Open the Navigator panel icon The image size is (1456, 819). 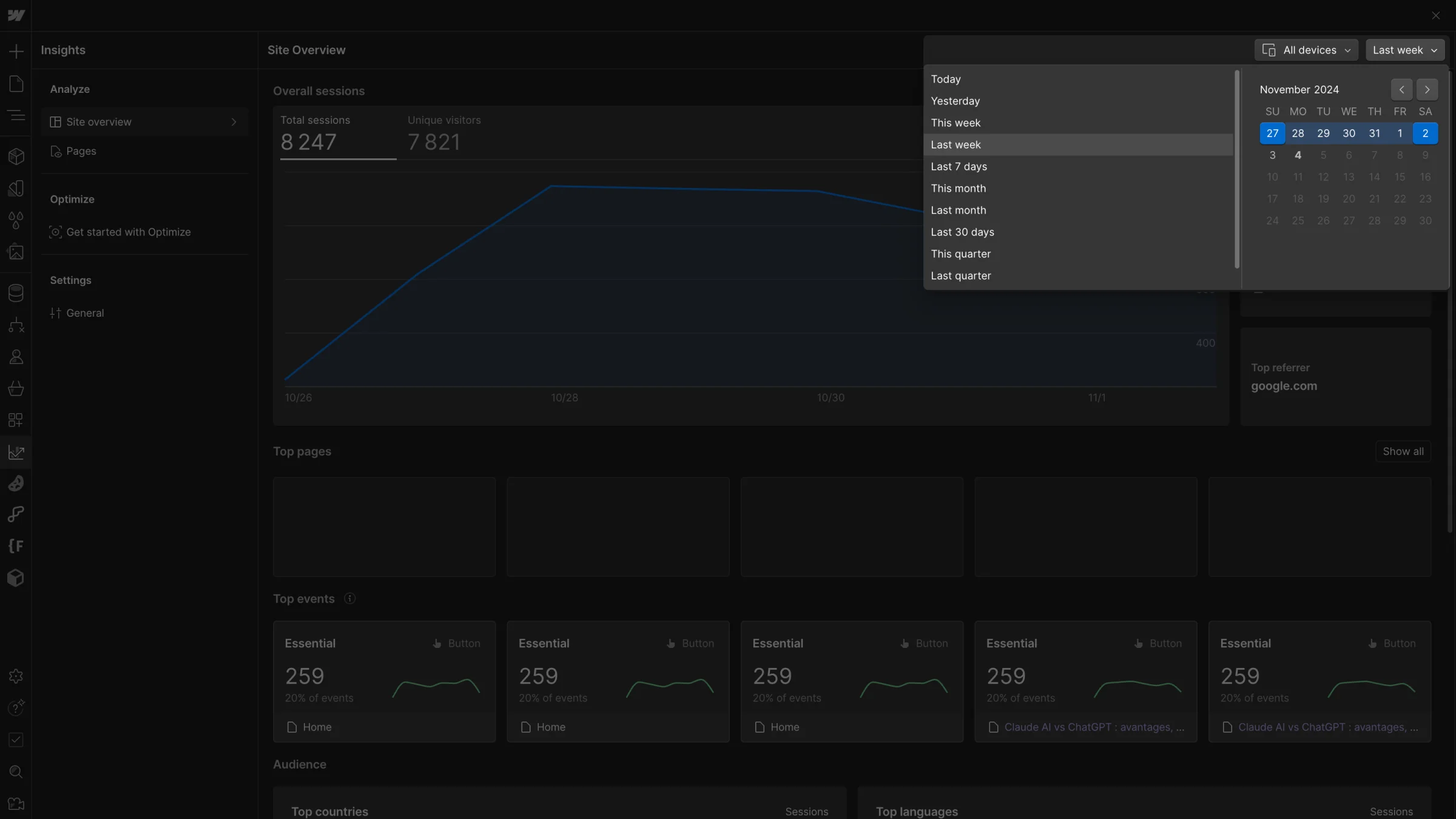pyautogui.click(x=16, y=115)
